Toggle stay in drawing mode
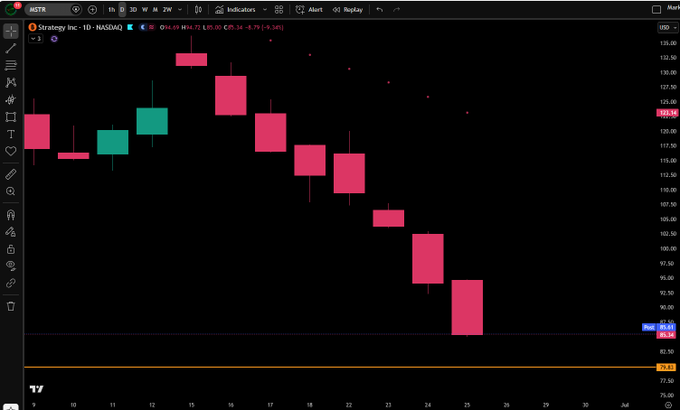Screen dimensions: 680x410 point(11,232)
